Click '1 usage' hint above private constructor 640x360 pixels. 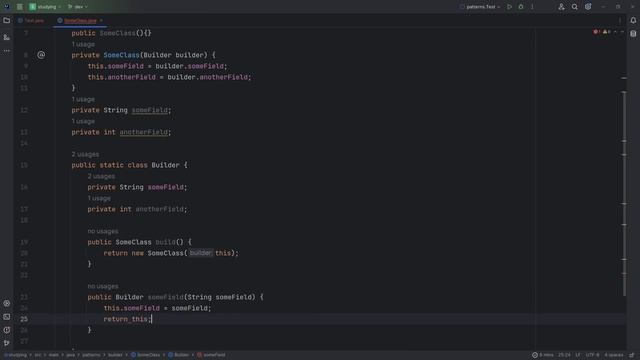click(83, 44)
